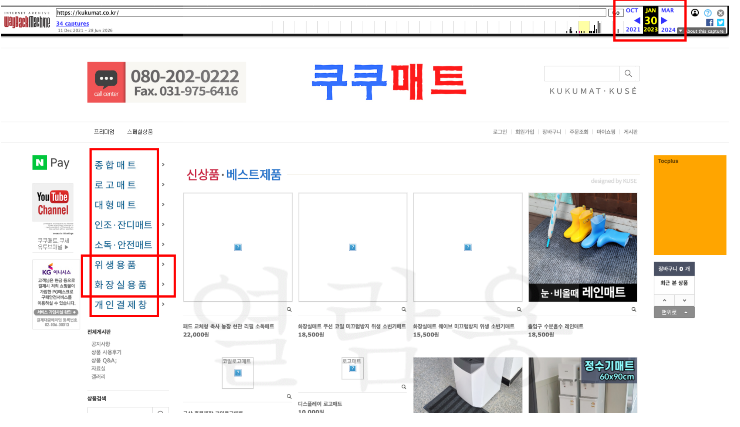Click the 로그인 link in top menu
Image resolution: width=740 pixels, height=427 pixels.
[500, 132]
